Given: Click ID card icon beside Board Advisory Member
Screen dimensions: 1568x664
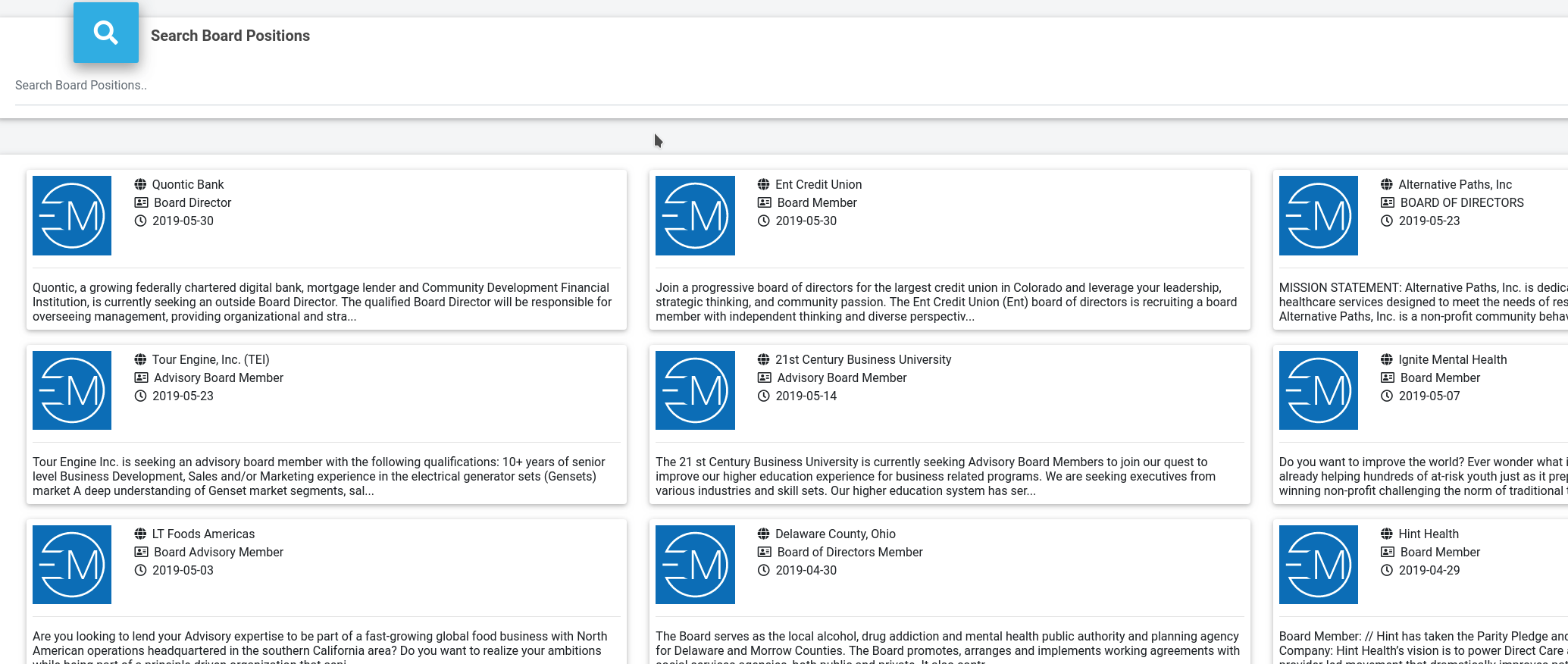Looking at the screenshot, I should 141,552.
